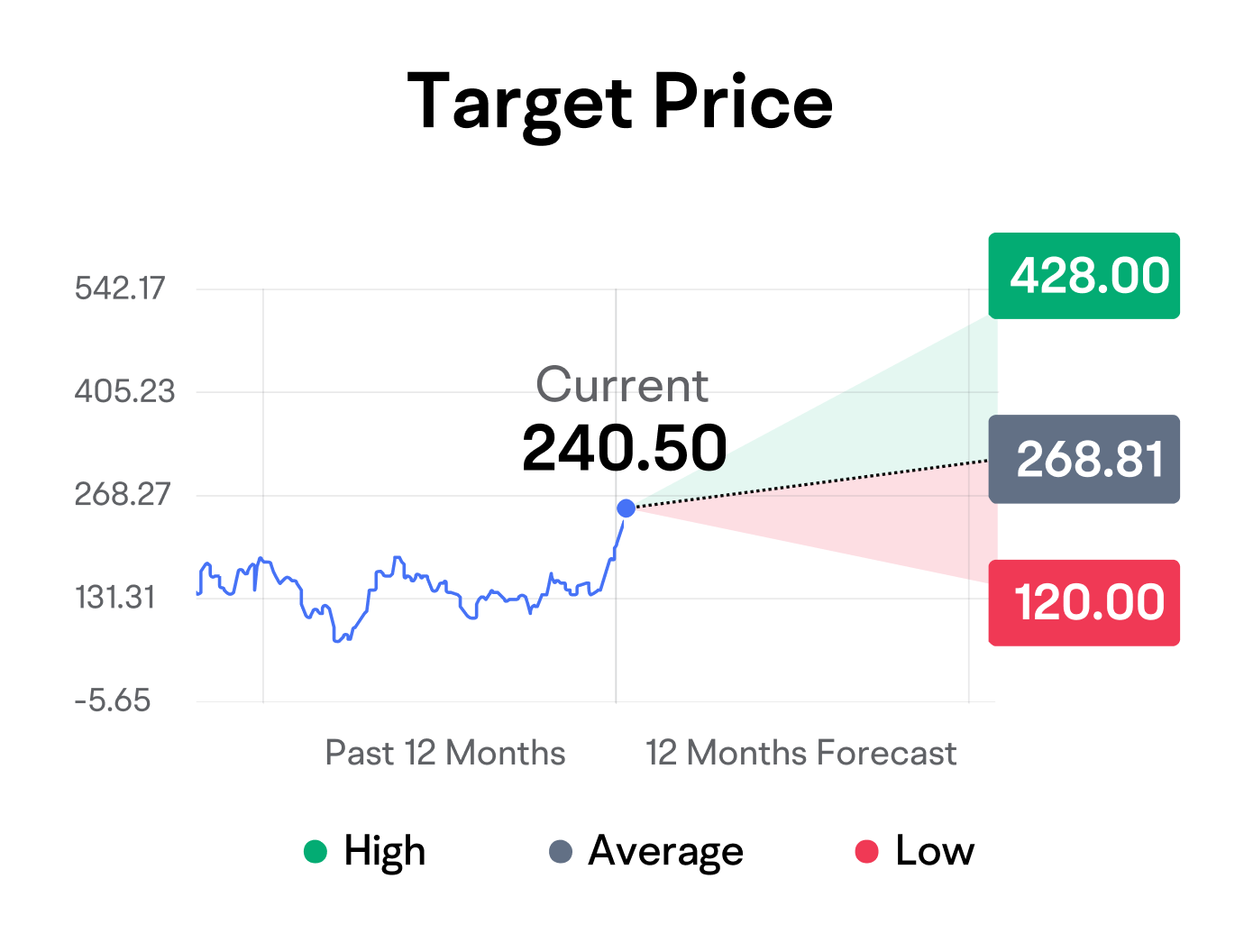The width and height of the screenshot is (1244, 952).
Task: Click the Past 12 Months axis label
Action: (x=444, y=753)
